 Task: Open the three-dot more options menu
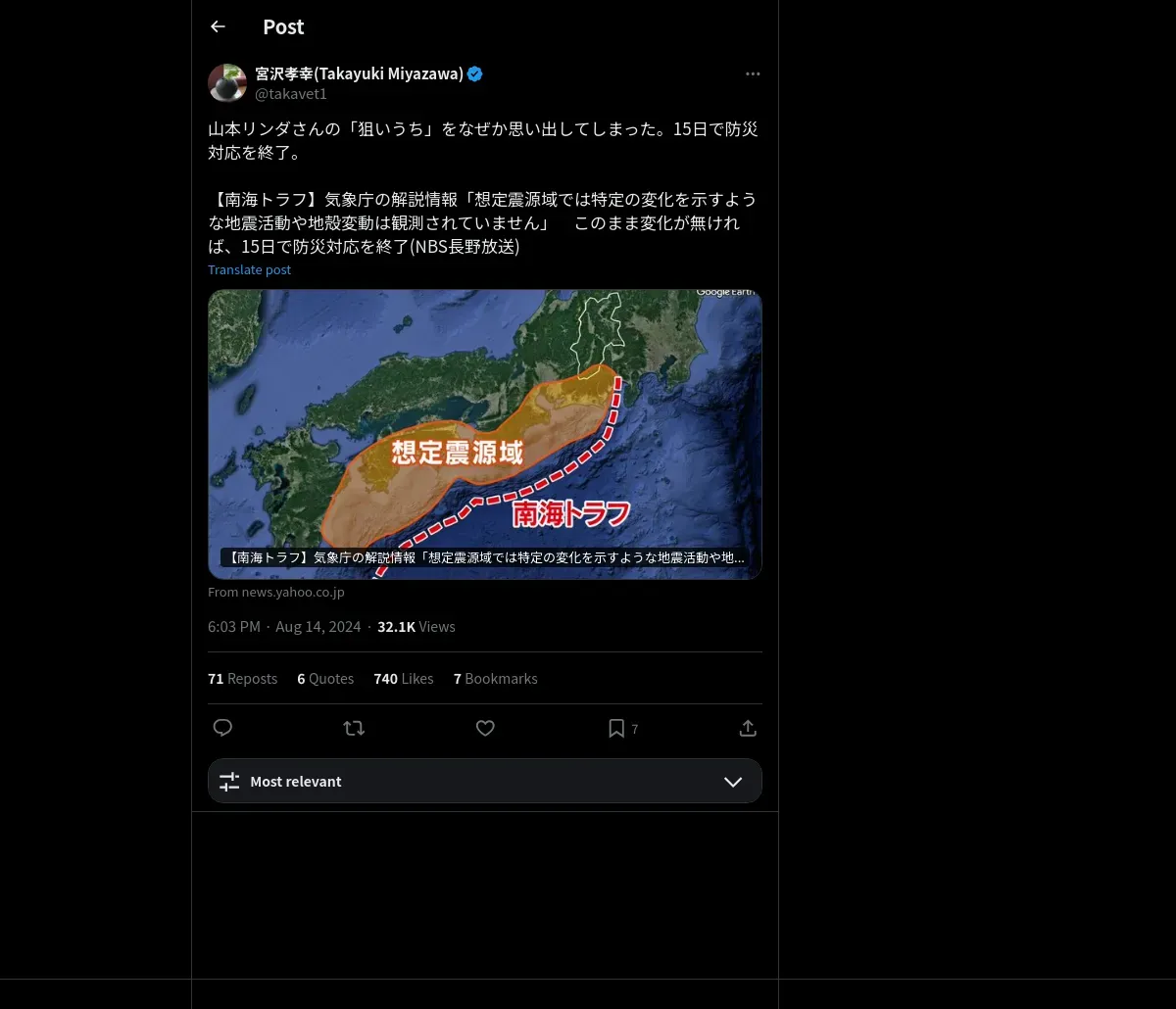click(753, 73)
